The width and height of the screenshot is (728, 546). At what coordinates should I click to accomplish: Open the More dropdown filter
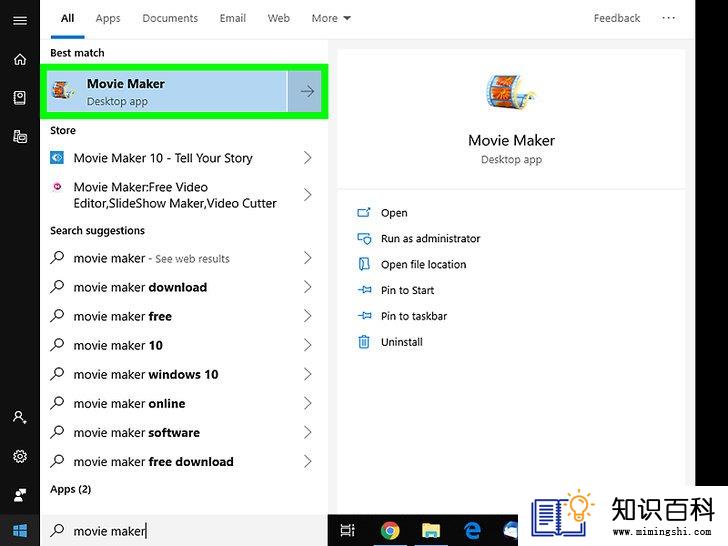[x=331, y=18]
